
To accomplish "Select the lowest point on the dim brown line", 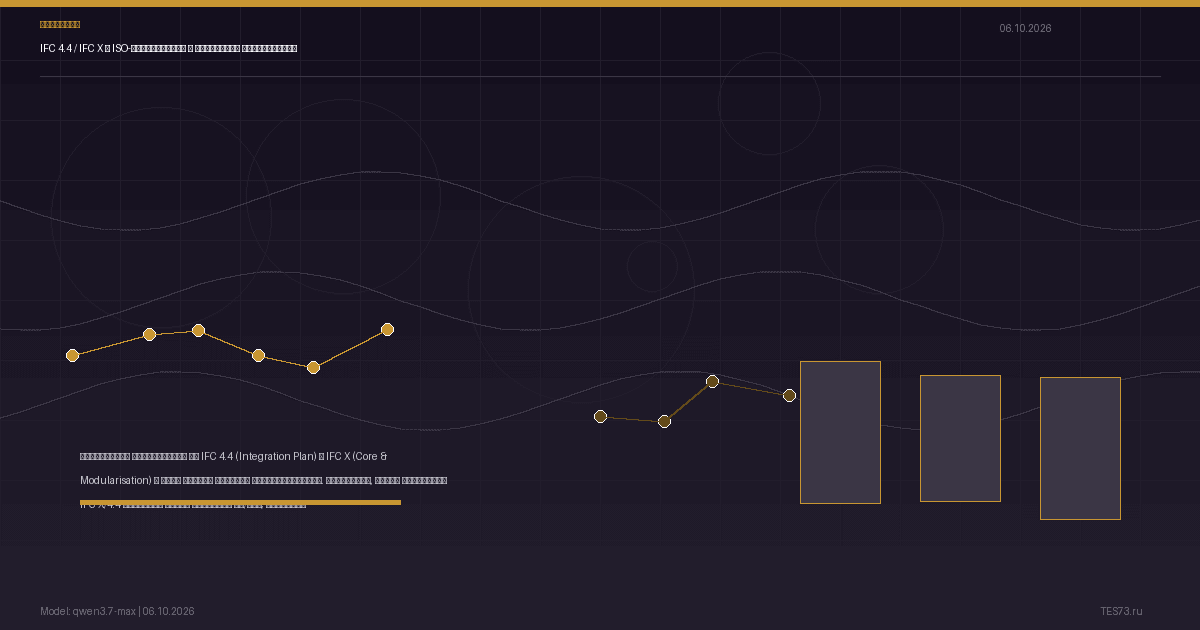I will (x=664, y=421).
